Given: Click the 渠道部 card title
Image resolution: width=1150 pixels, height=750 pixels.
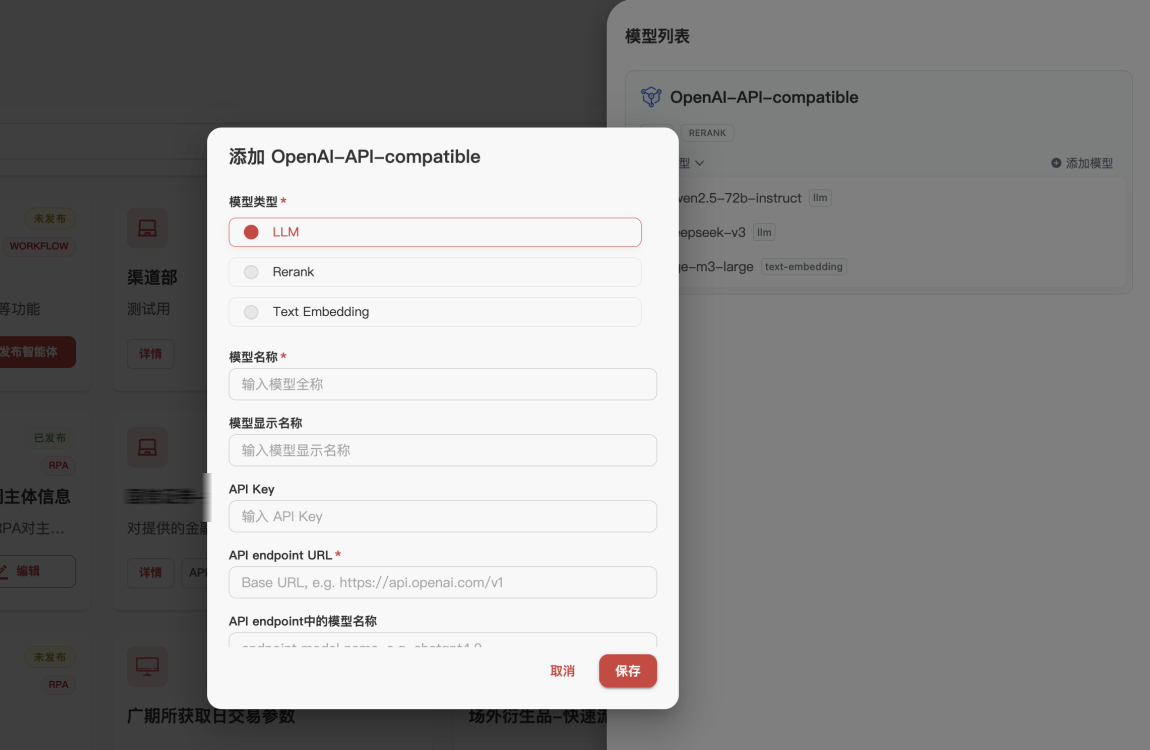Looking at the screenshot, I should point(153,277).
